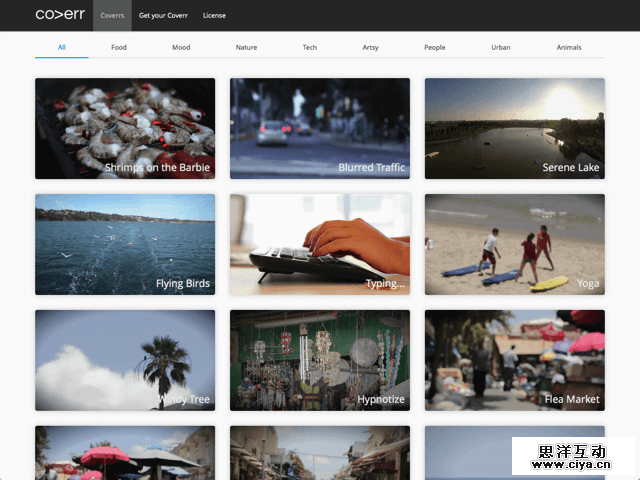Open the pink umbrellas street thumbnail
640x480 pixels.
point(125,453)
